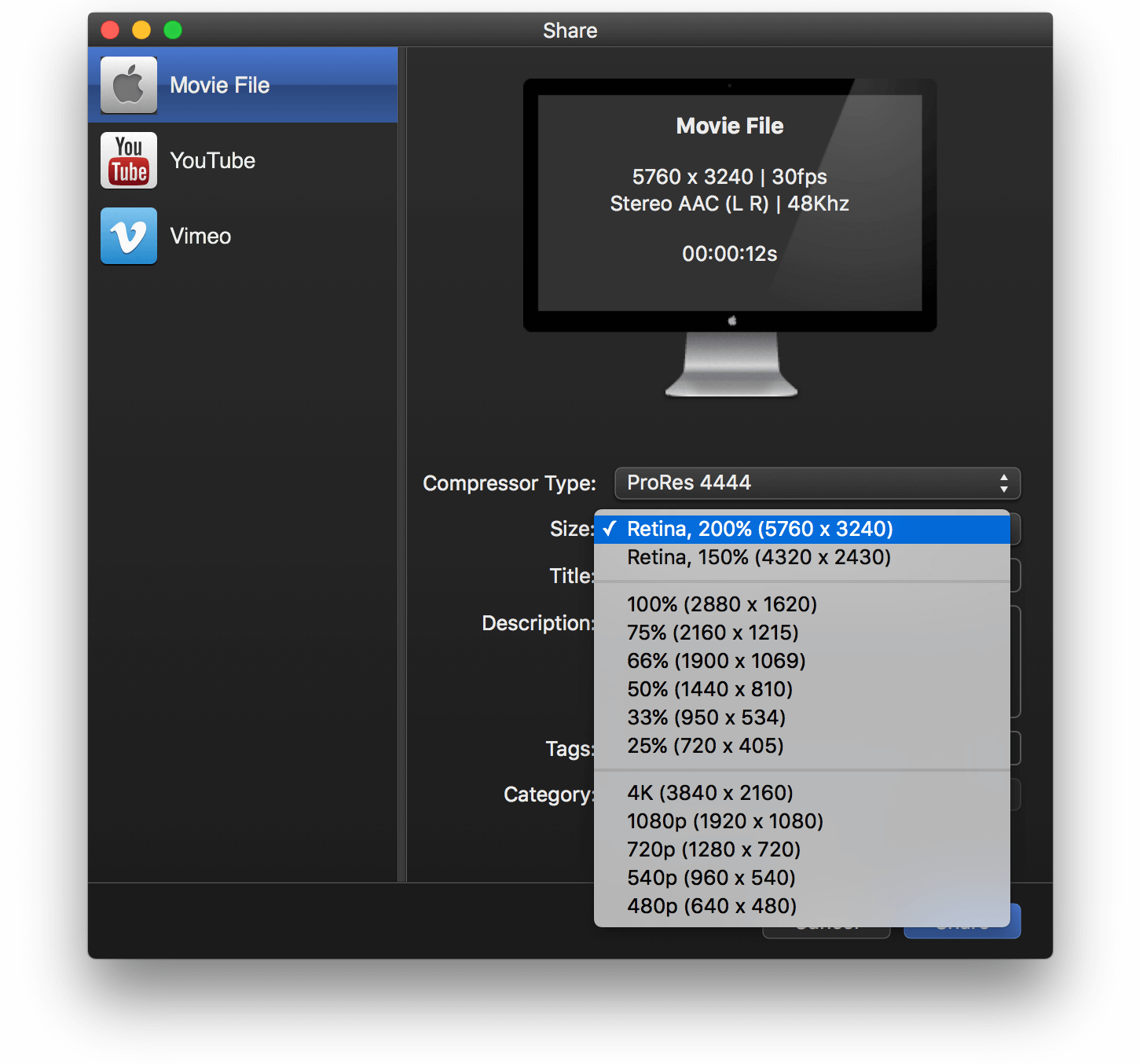Open the Compressor Type ProRes 4444 dropdown

[x=817, y=482]
